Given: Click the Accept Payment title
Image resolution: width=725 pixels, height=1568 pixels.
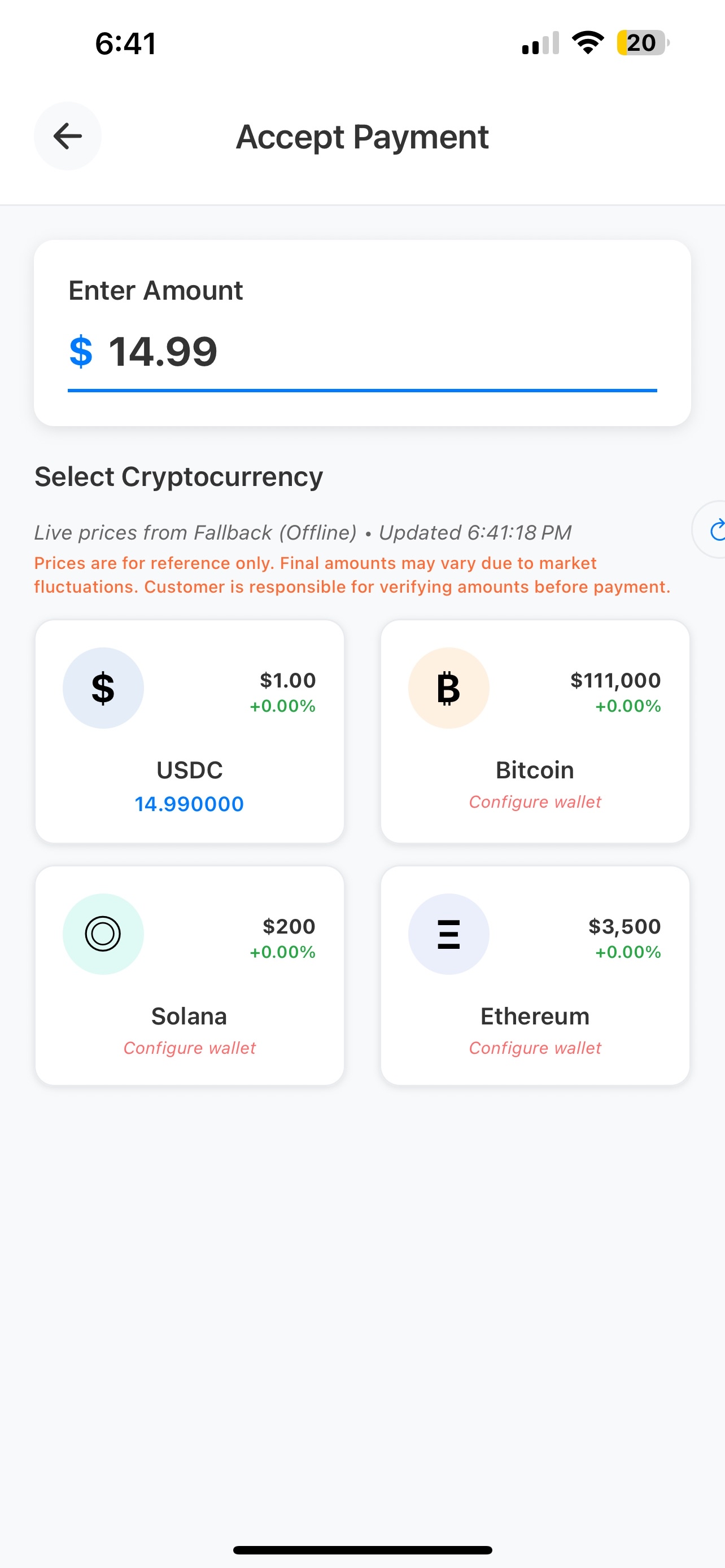Looking at the screenshot, I should tap(362, 137).
